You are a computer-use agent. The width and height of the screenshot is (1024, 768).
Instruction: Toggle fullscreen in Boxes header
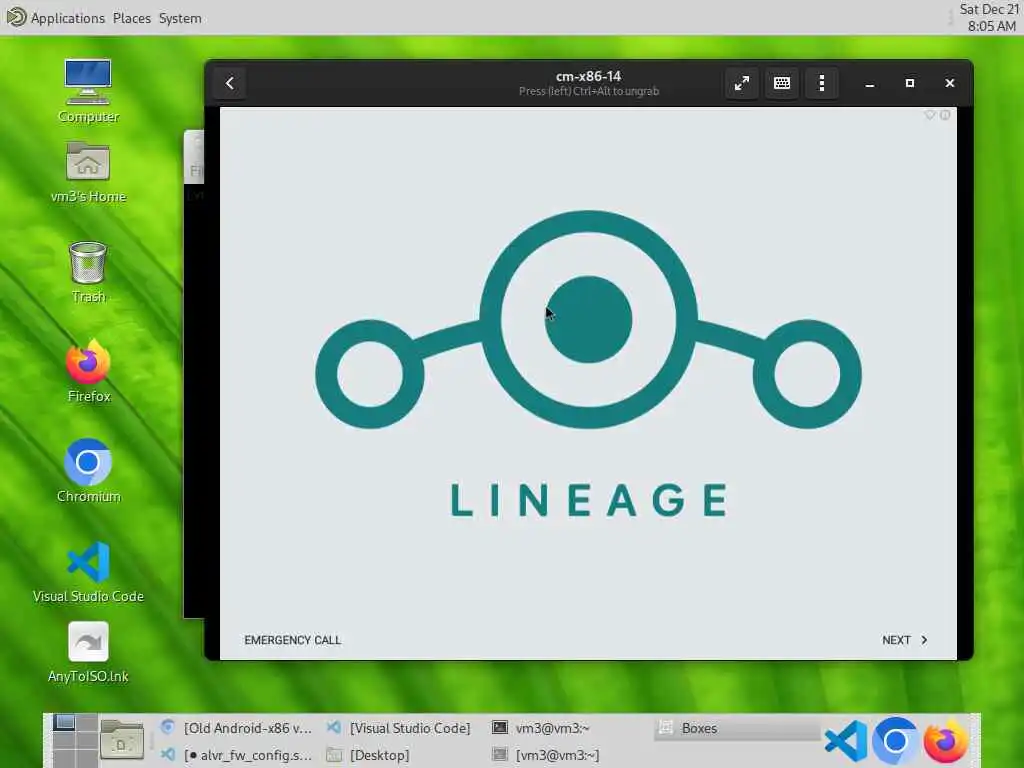[742, 83]
